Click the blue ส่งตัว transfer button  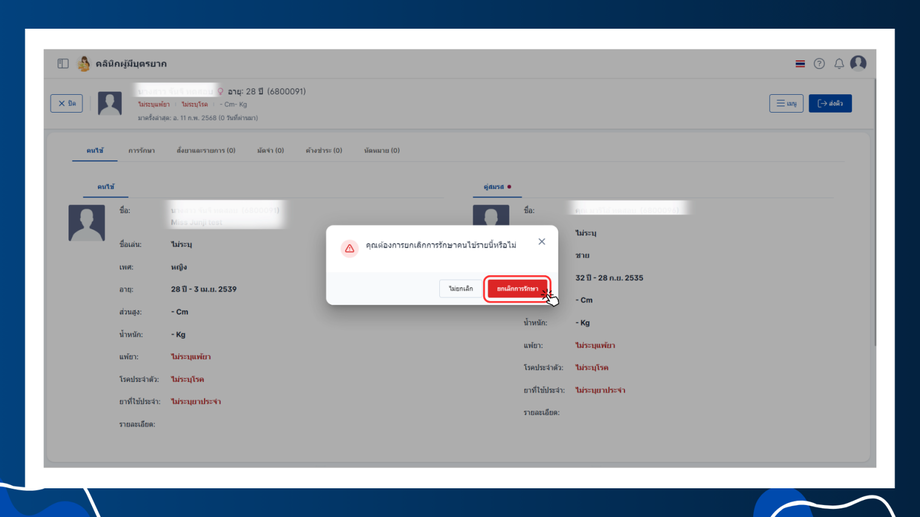click(x=830, y=103)
